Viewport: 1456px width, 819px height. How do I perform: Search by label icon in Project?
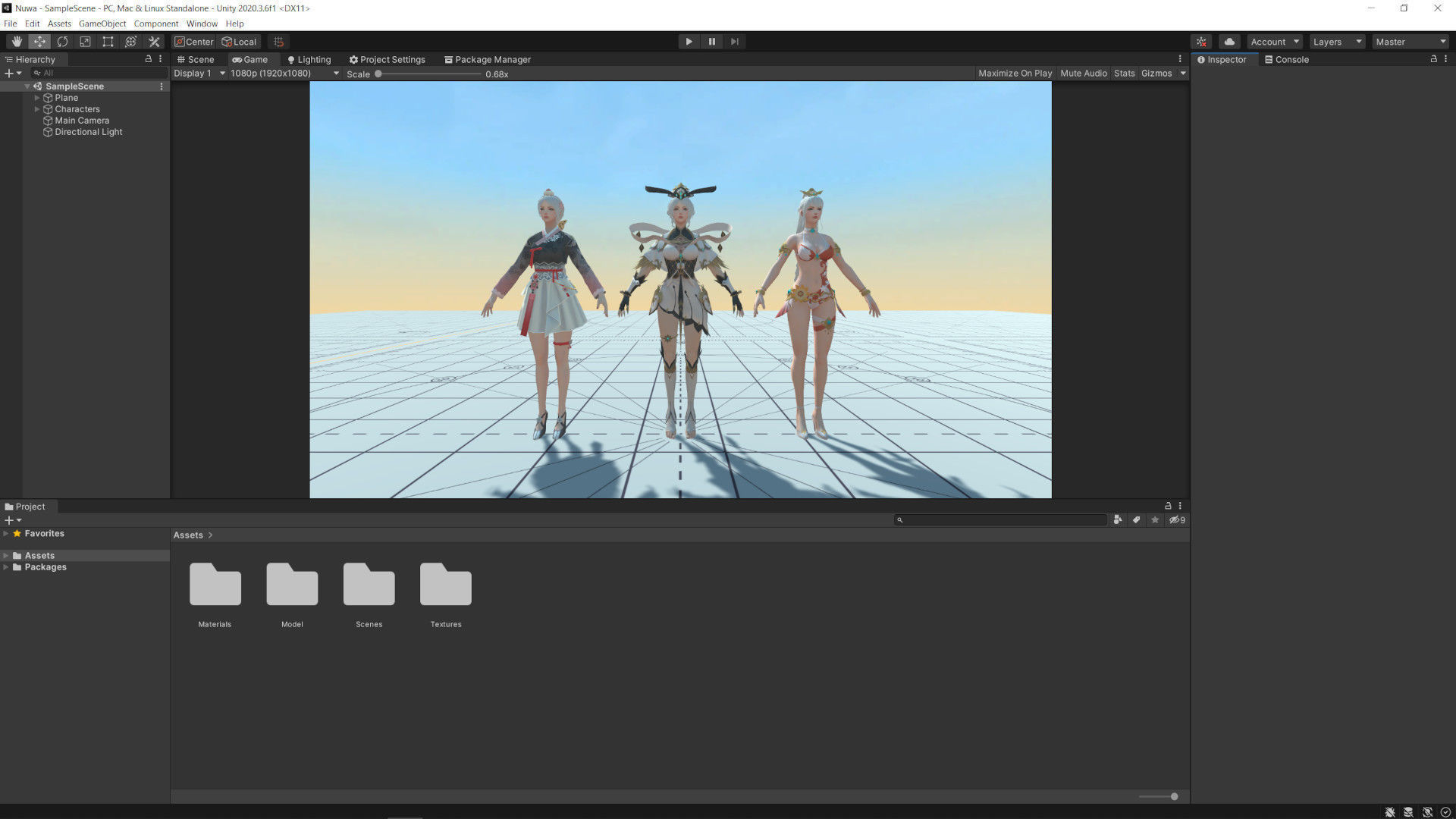tap(1136, 520)
